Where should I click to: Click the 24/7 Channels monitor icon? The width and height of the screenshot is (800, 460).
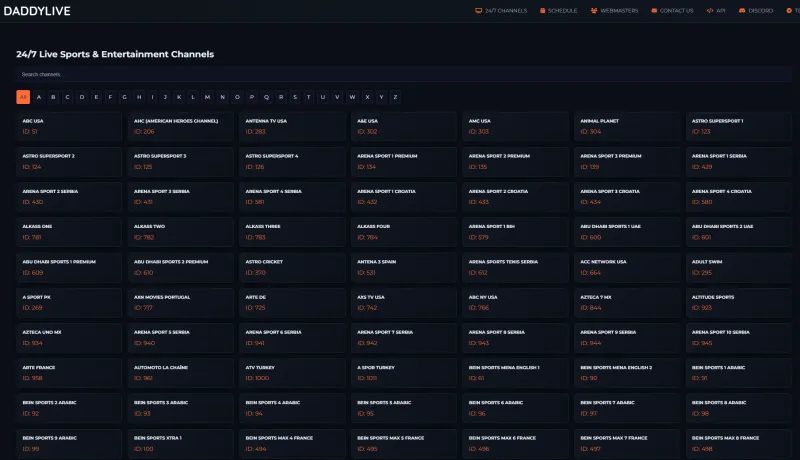click(478, 10)
